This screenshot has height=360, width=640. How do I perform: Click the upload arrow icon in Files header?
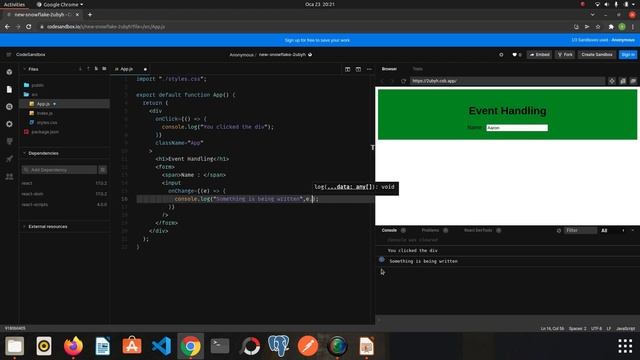click(x=88, y=69)
